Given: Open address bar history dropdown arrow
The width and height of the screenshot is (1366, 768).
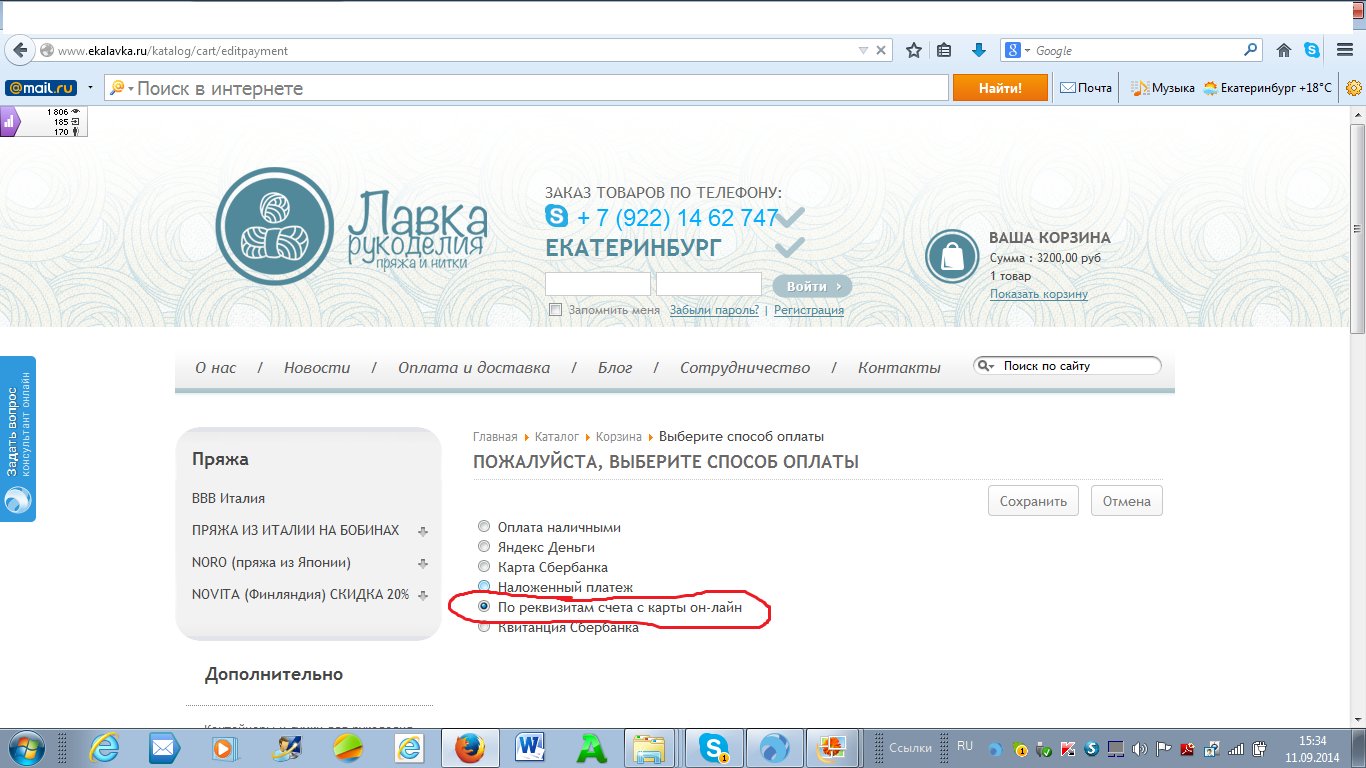Looking at the screenshot, I should (x=863, y=50).
